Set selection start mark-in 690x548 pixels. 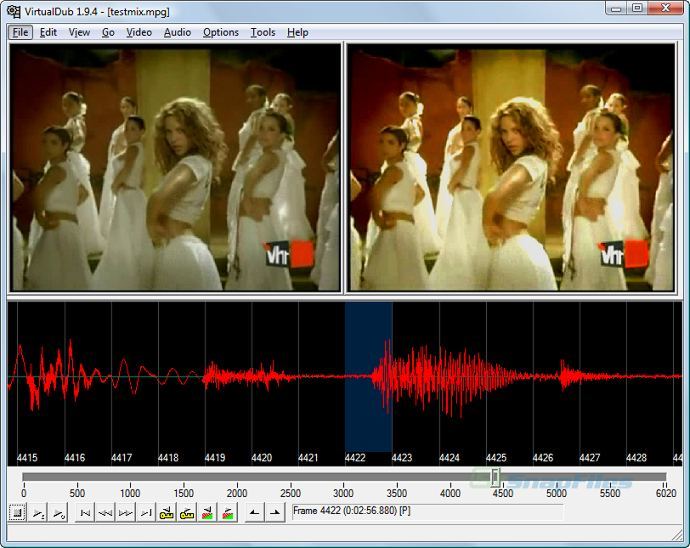point(254,513)
